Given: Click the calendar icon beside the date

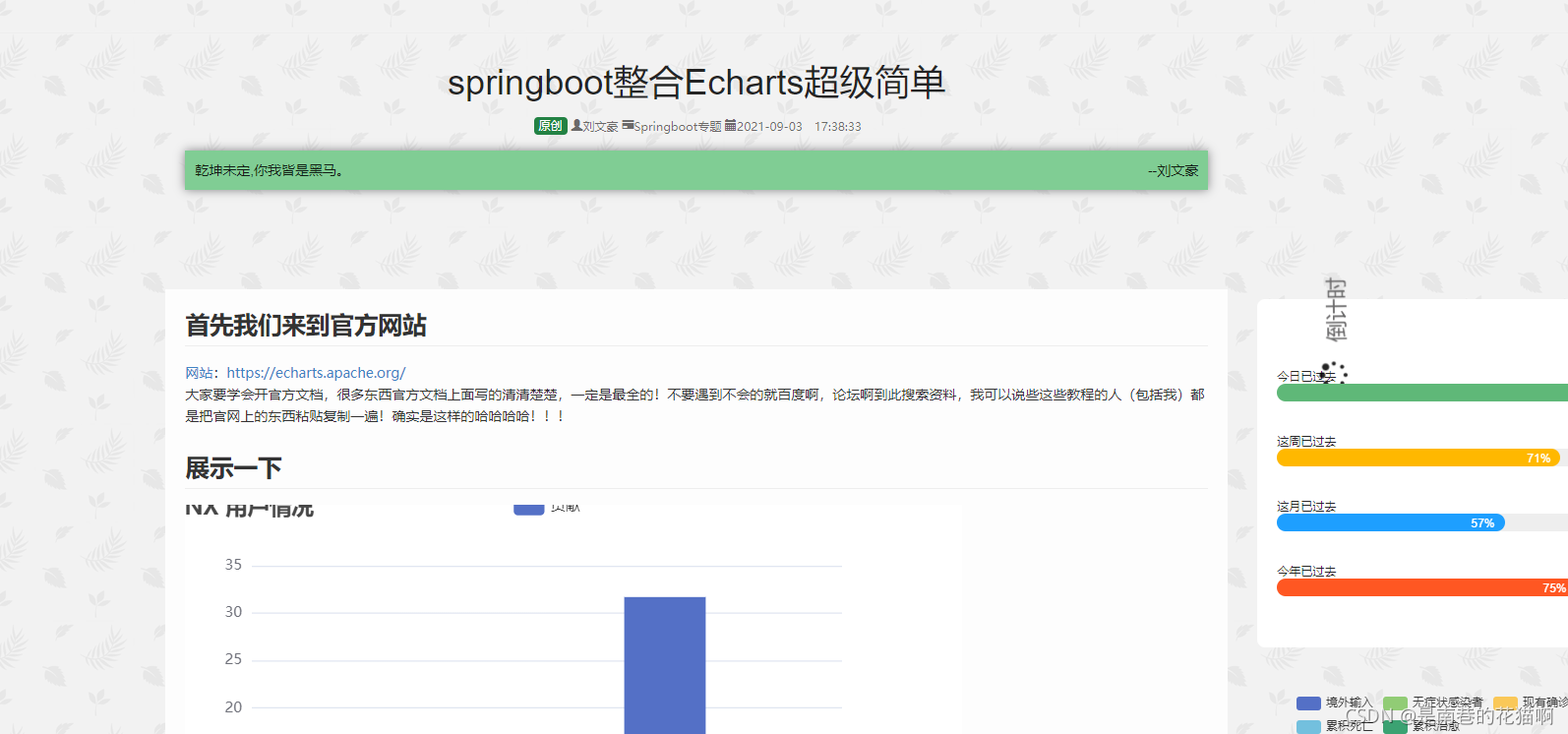Looking at the screenshot, I should (x=731, y=126).
